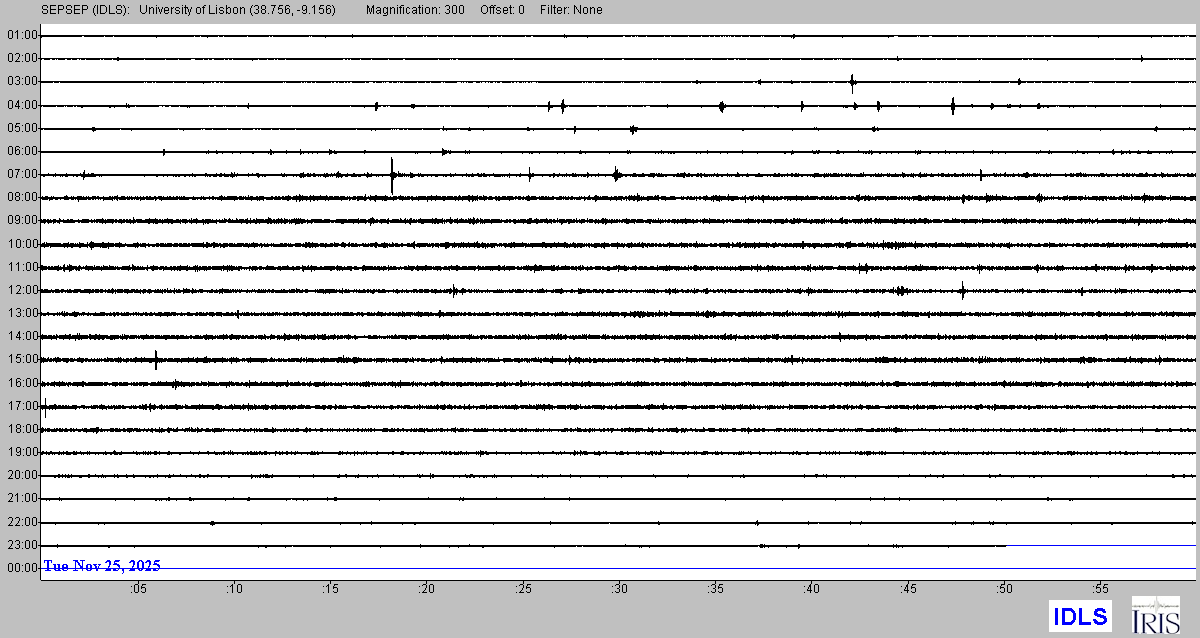
Task: Click the Filter: None header text
Action: pos(569,10)
